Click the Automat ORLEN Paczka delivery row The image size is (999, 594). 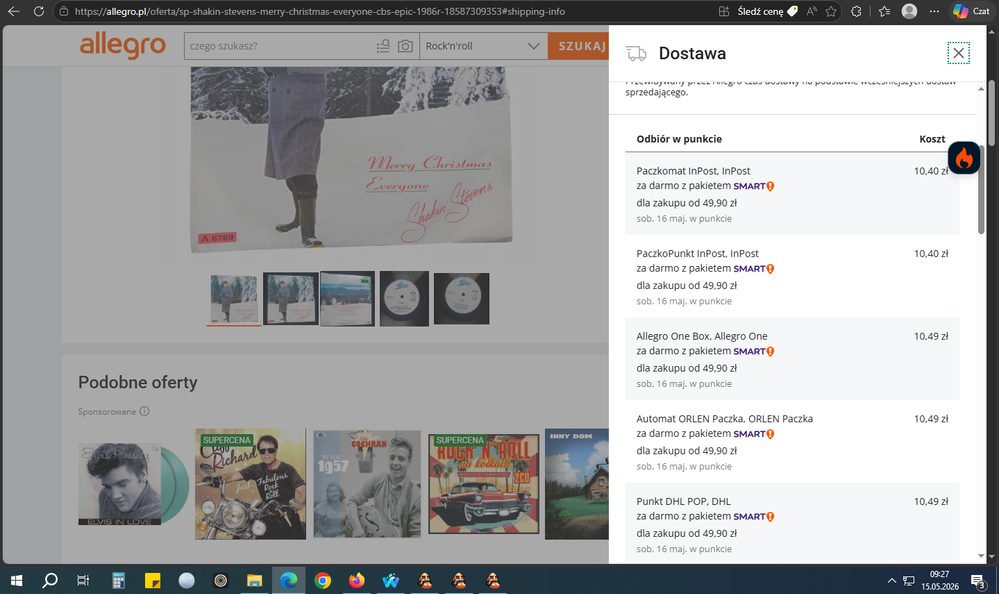pyautogui.click(x=792, y=442)
